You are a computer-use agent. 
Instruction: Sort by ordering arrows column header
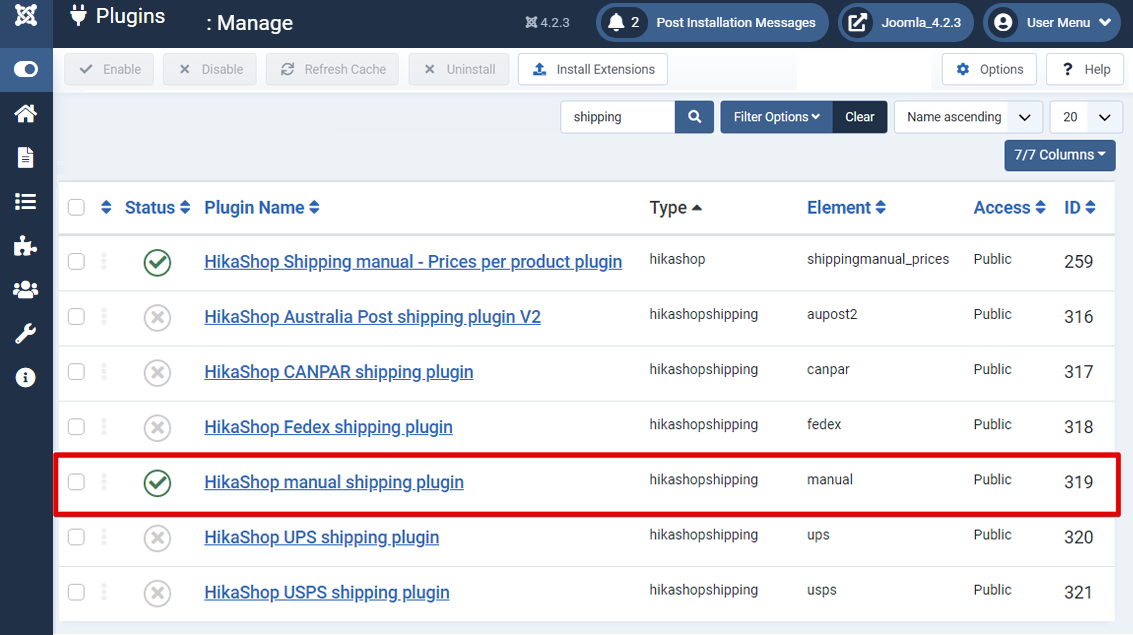(106, 207)
